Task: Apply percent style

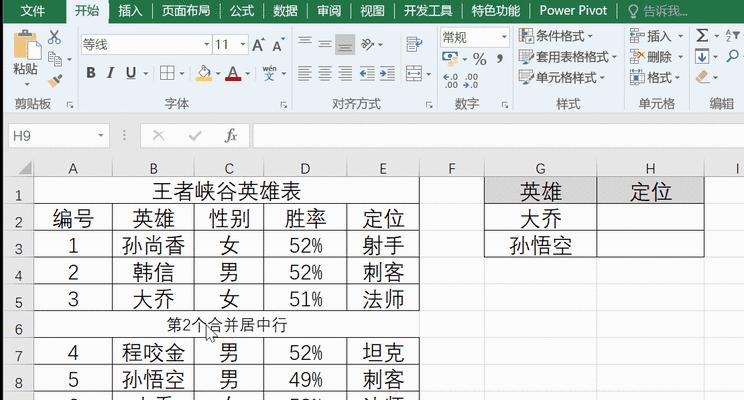Action: (480, 59)
